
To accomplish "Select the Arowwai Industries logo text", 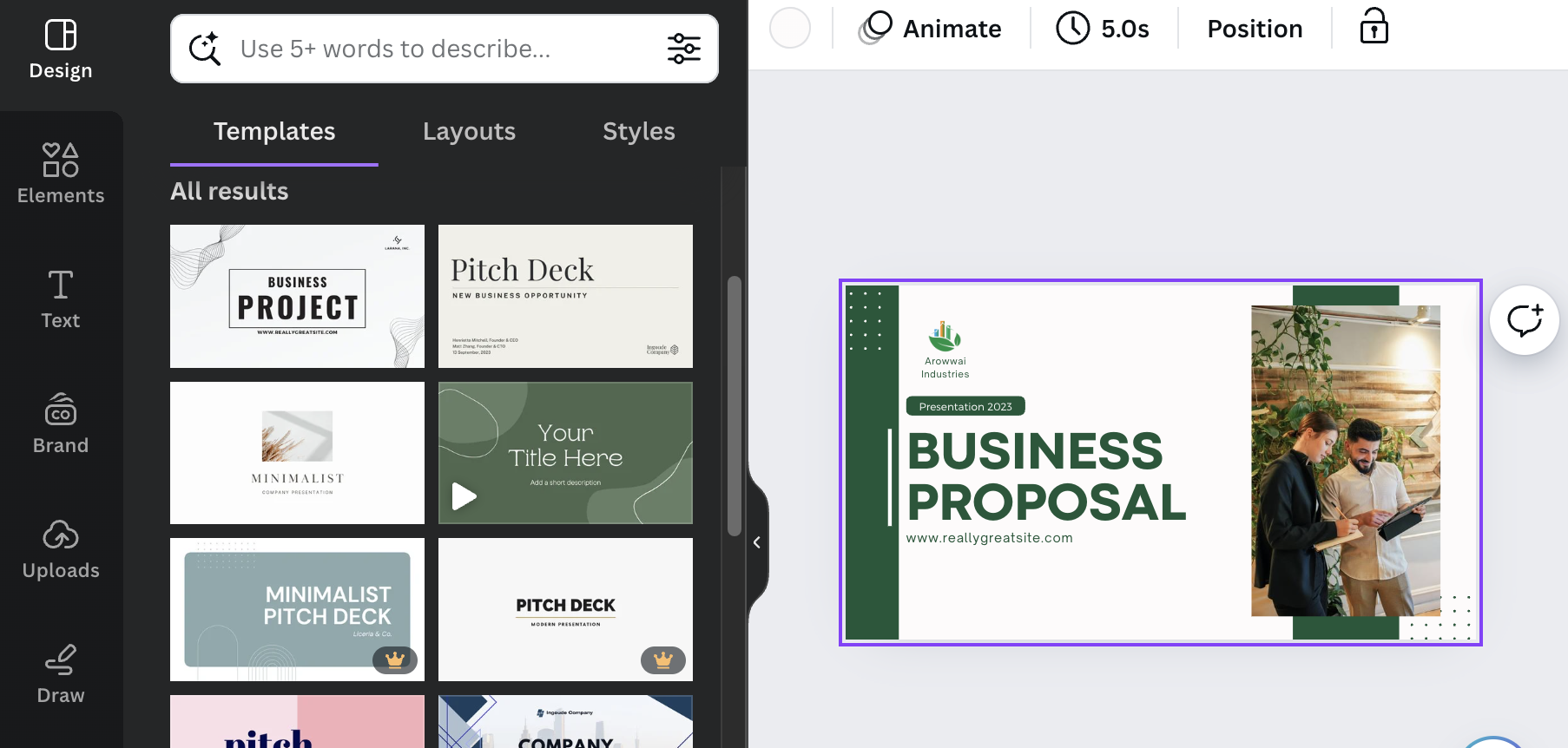I will pos(945,368).
